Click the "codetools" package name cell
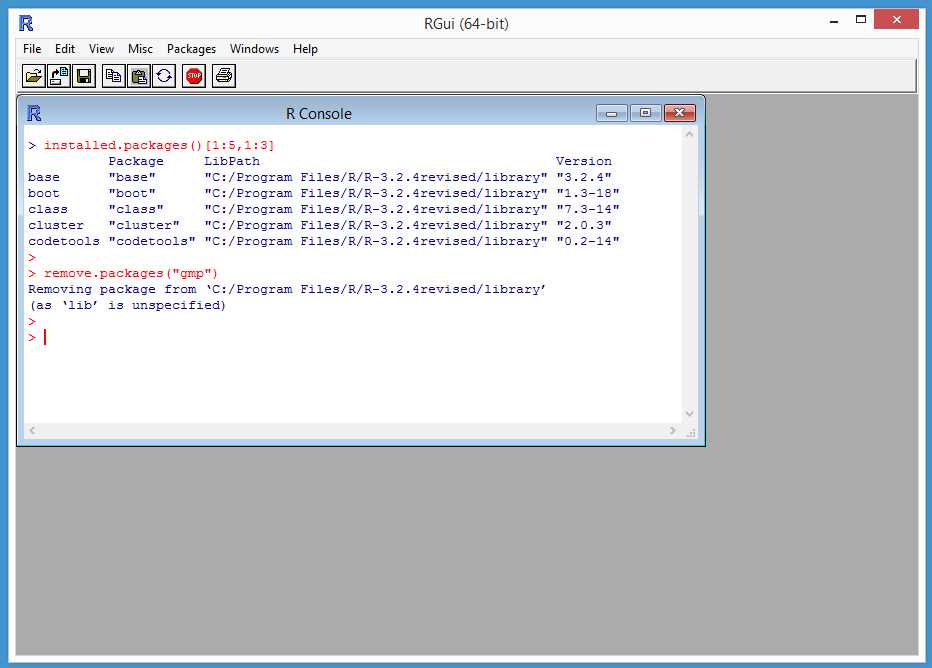 click(x=152, y=241)
